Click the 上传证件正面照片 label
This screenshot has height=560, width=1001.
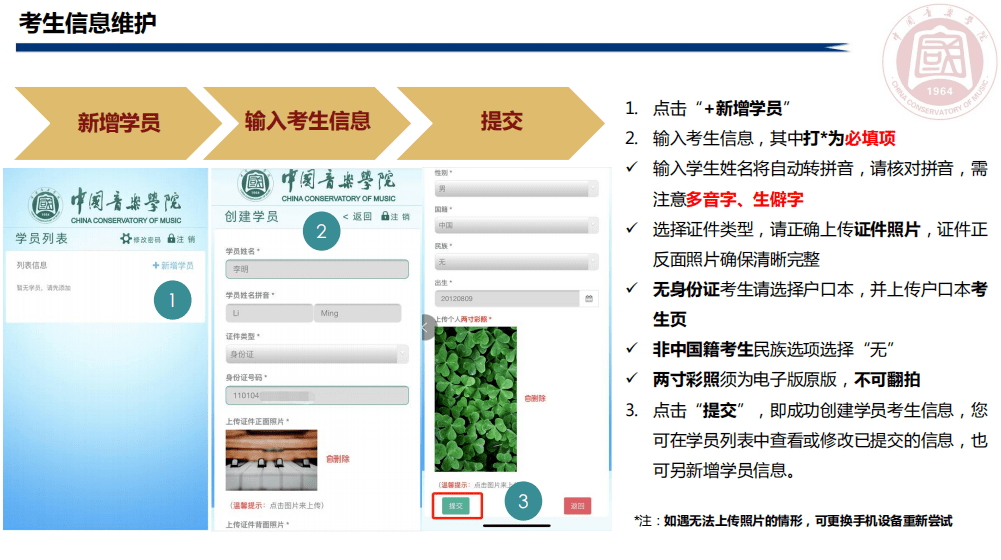tap(257, 421)
